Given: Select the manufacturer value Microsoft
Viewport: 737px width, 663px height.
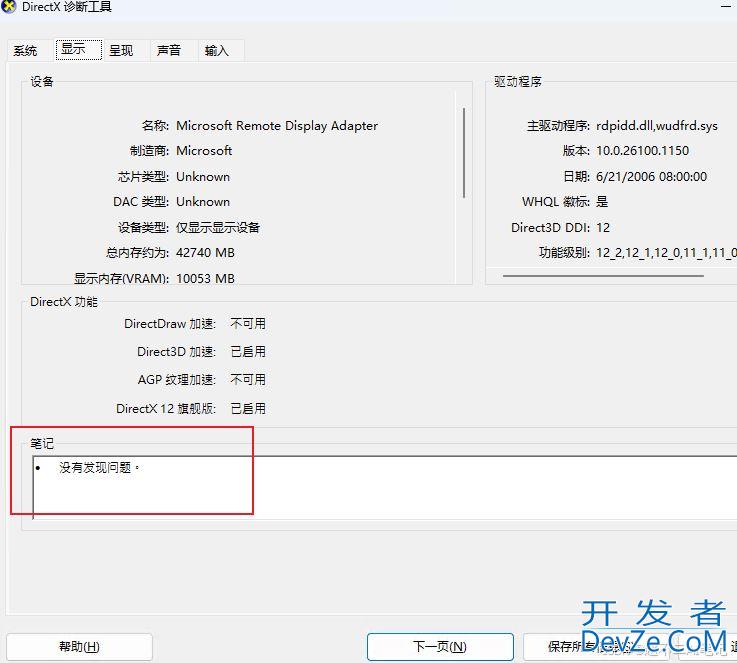Looking at the screenshot, I should (204, 151).
